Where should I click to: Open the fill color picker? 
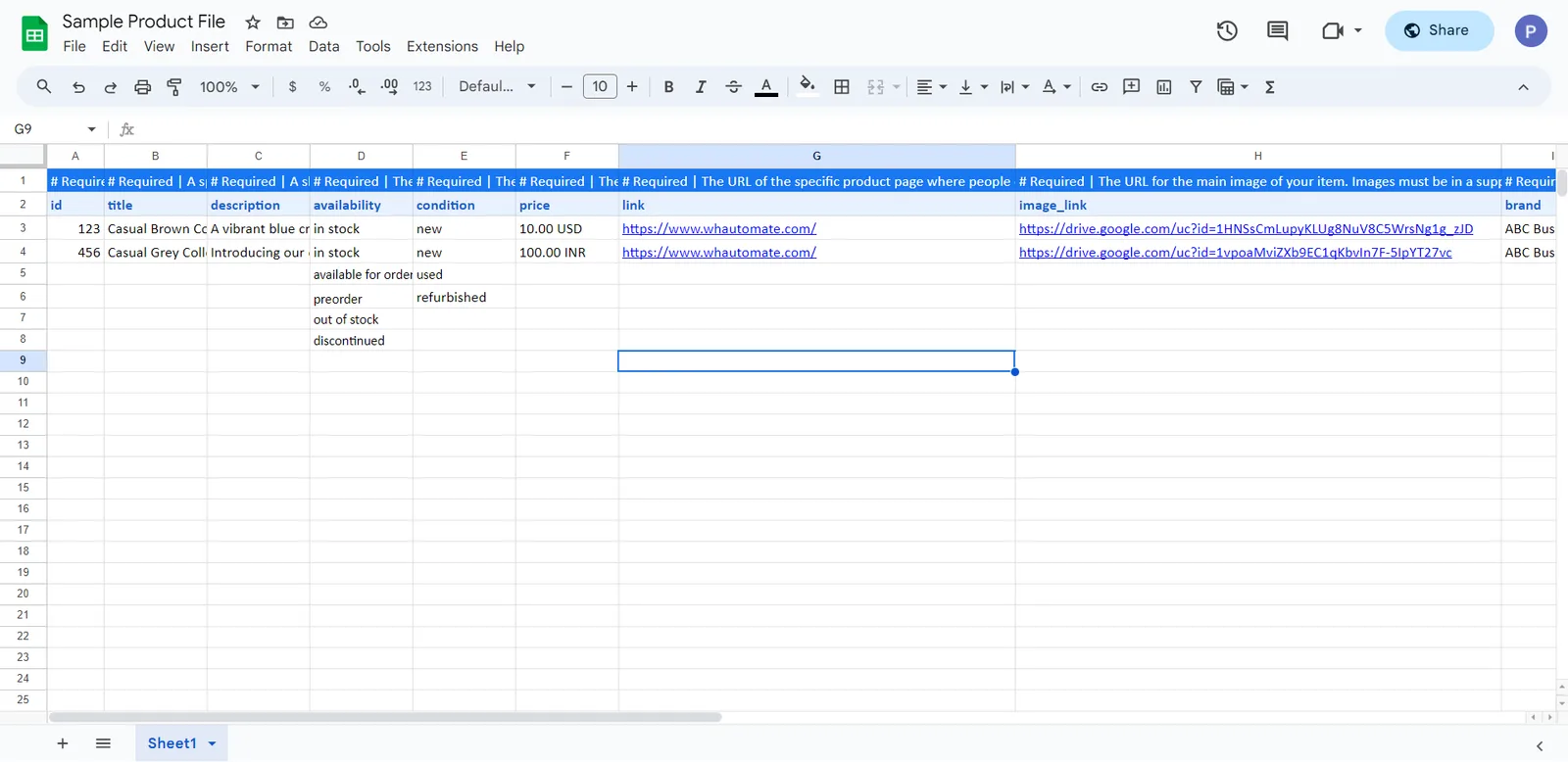(807, 86)
